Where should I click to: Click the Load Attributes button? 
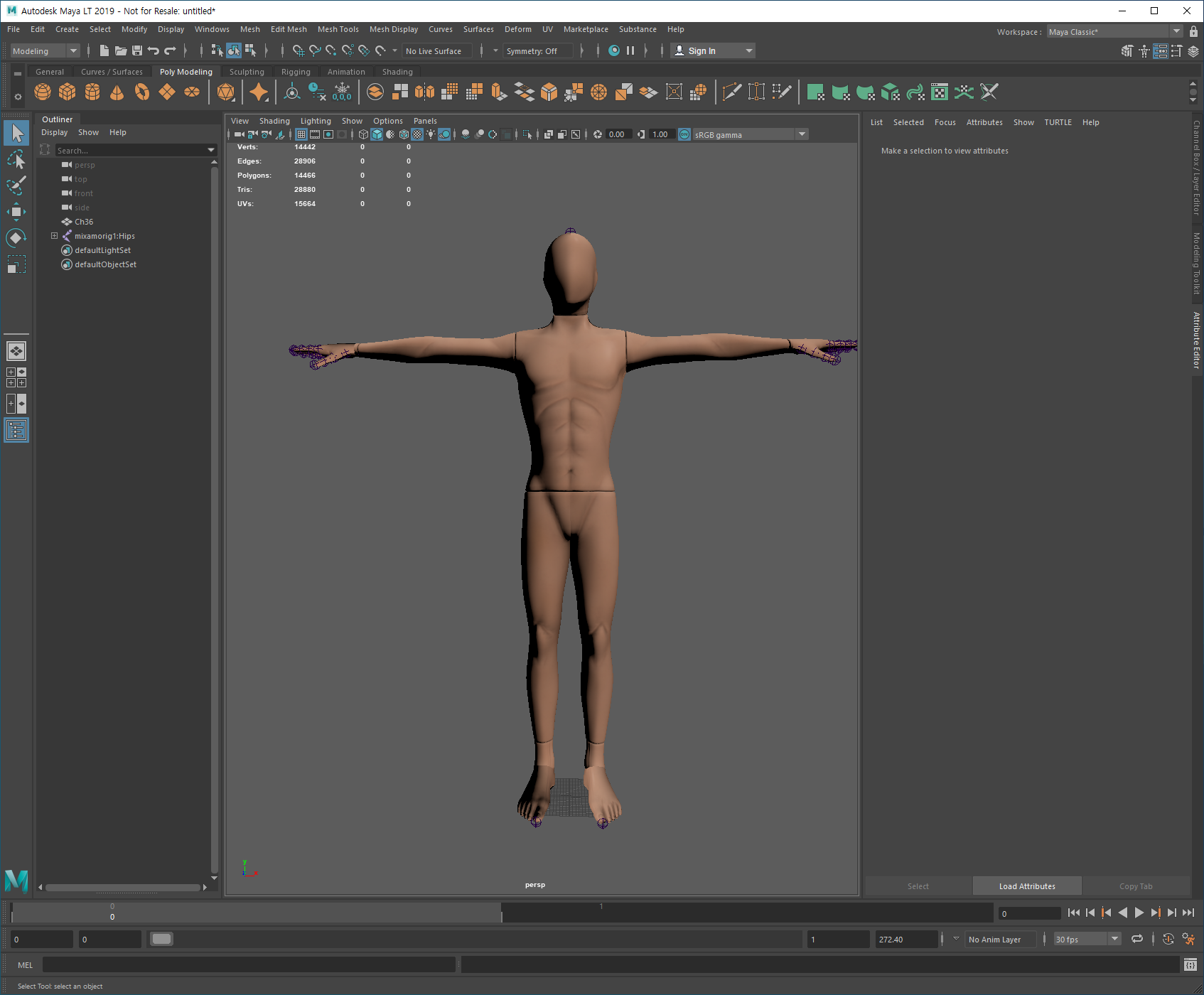[x=1027, y=886]
